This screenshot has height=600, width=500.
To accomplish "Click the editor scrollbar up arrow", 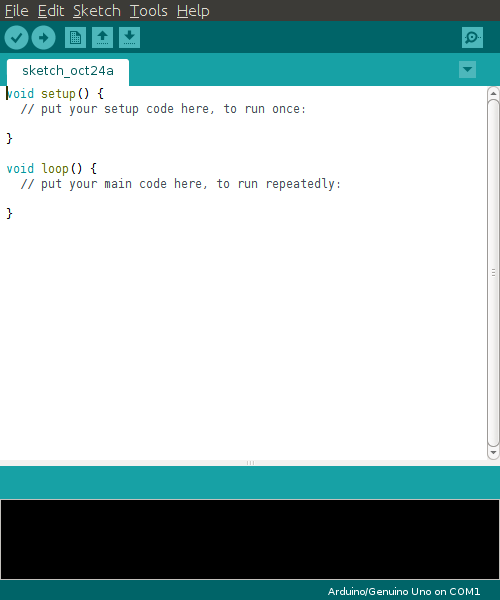I will [493, 93].
